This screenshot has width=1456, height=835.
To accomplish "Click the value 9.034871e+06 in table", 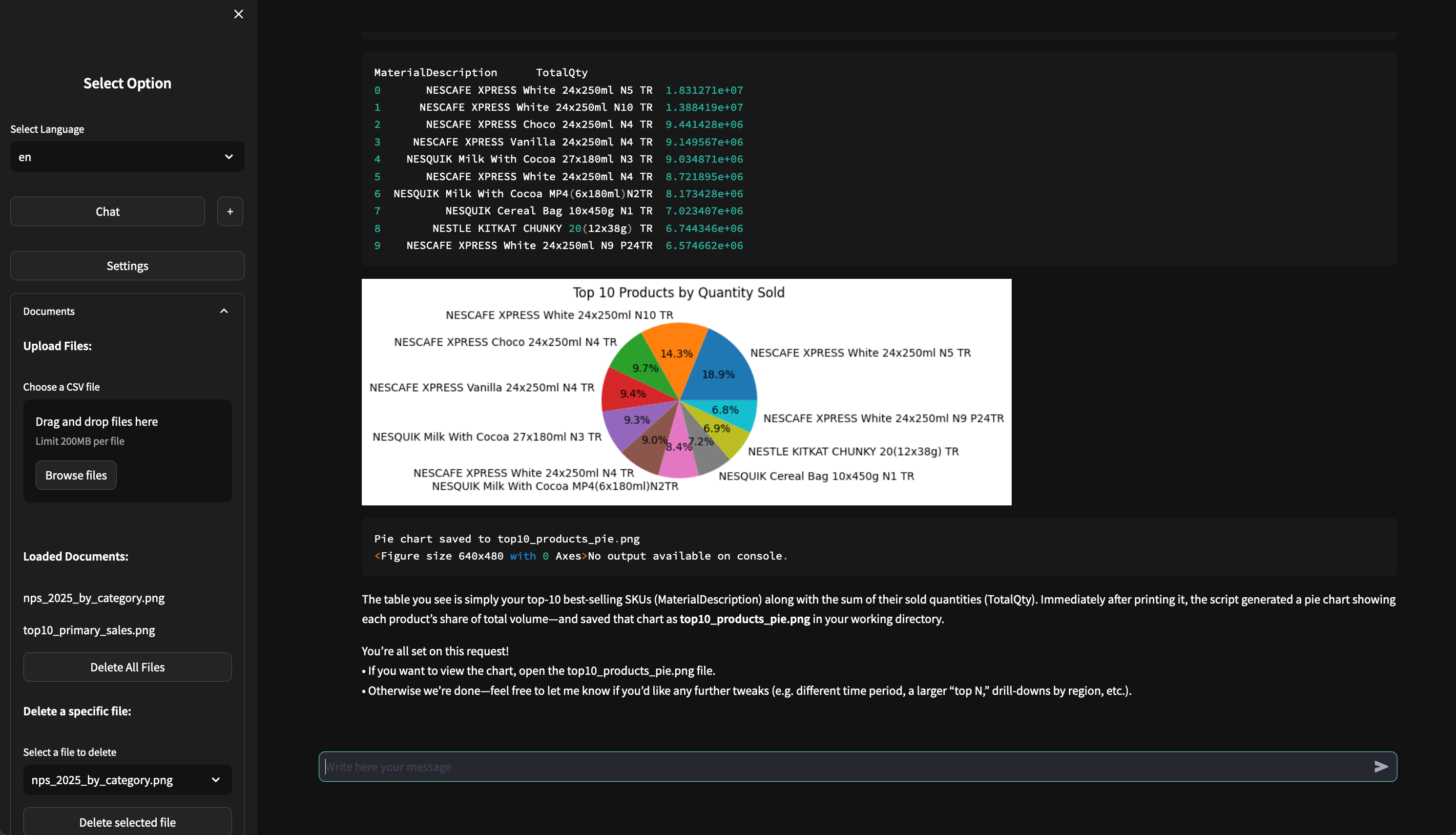I will coord(704,159).
